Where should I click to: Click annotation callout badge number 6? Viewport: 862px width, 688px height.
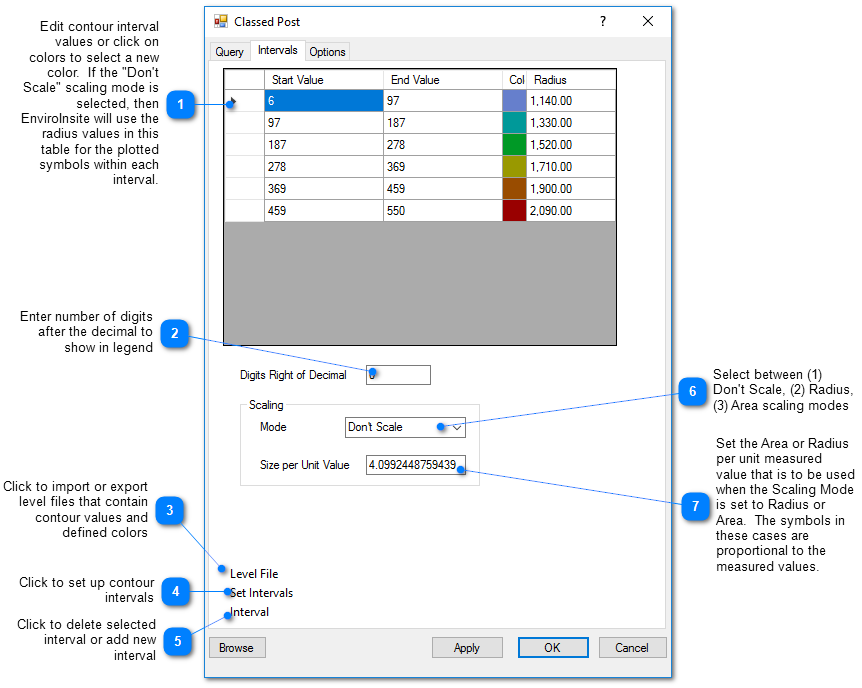coord(692,392)
